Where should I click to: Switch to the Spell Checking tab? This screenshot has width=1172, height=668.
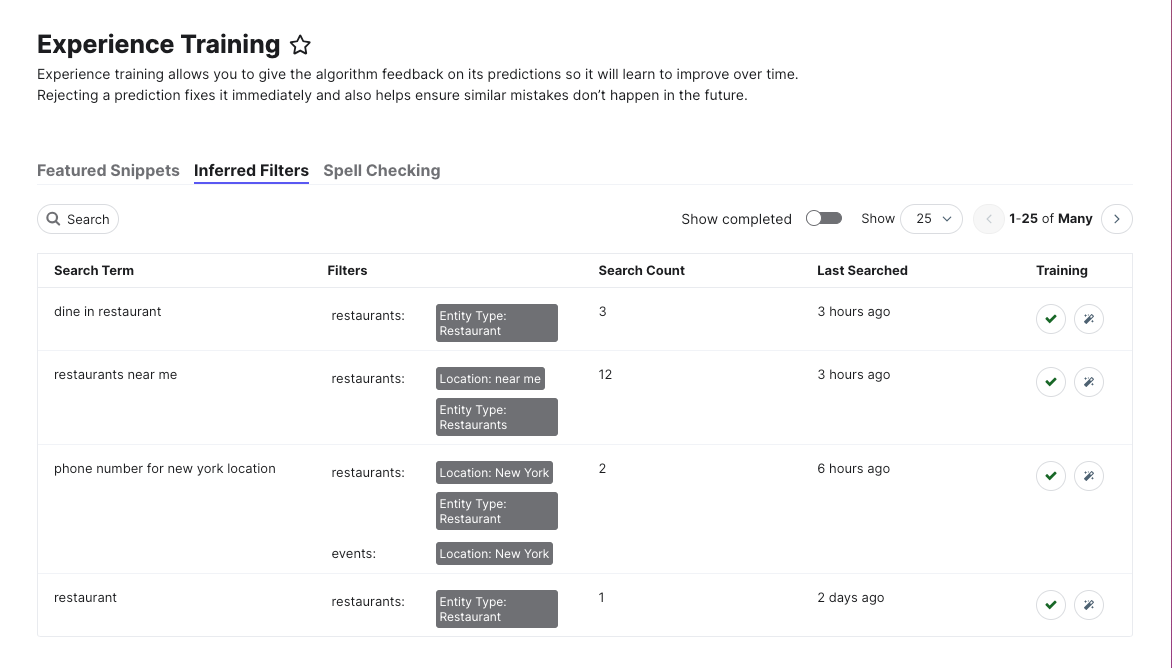(x=382, y=170)
